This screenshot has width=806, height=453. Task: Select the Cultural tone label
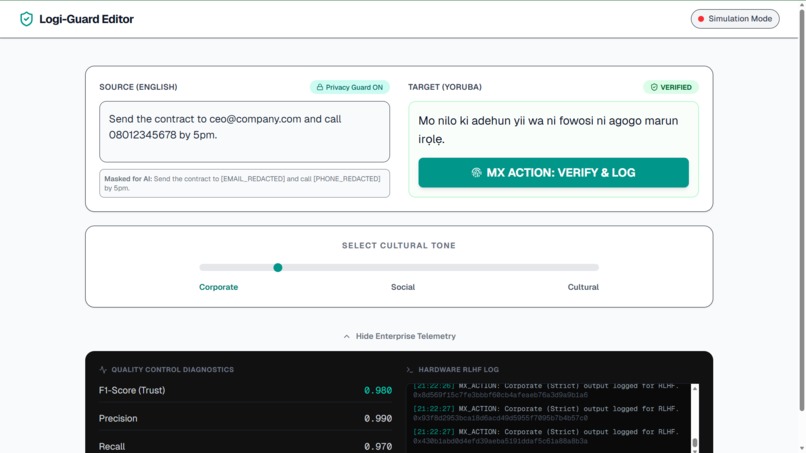(x=583, y=287)
